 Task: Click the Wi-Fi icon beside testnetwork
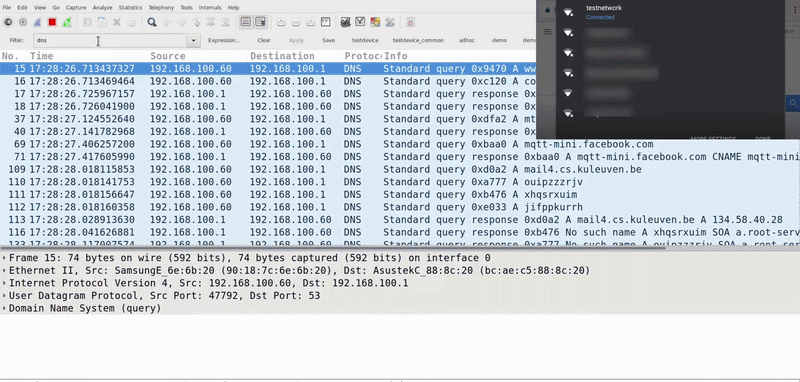click(568, 12)
